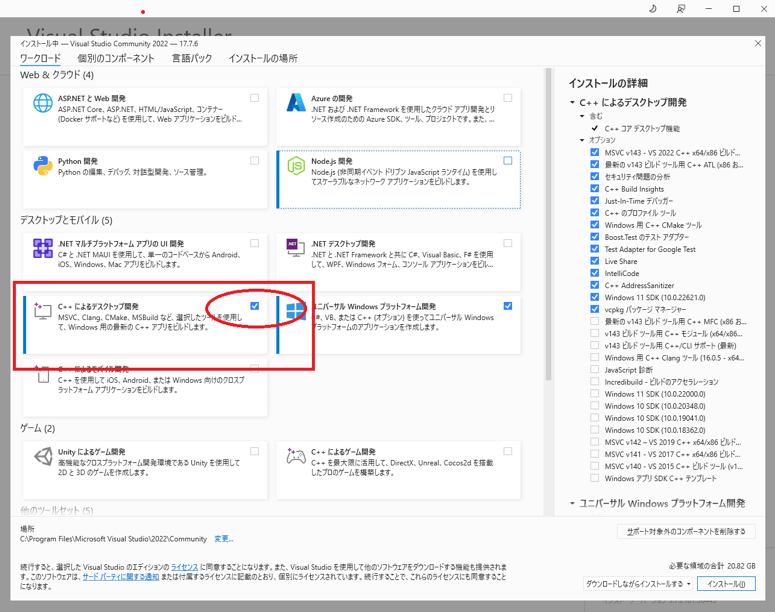Click the C++ game development gamepad icon
Viewport: 775px width, 612px height.
(296, 456)
